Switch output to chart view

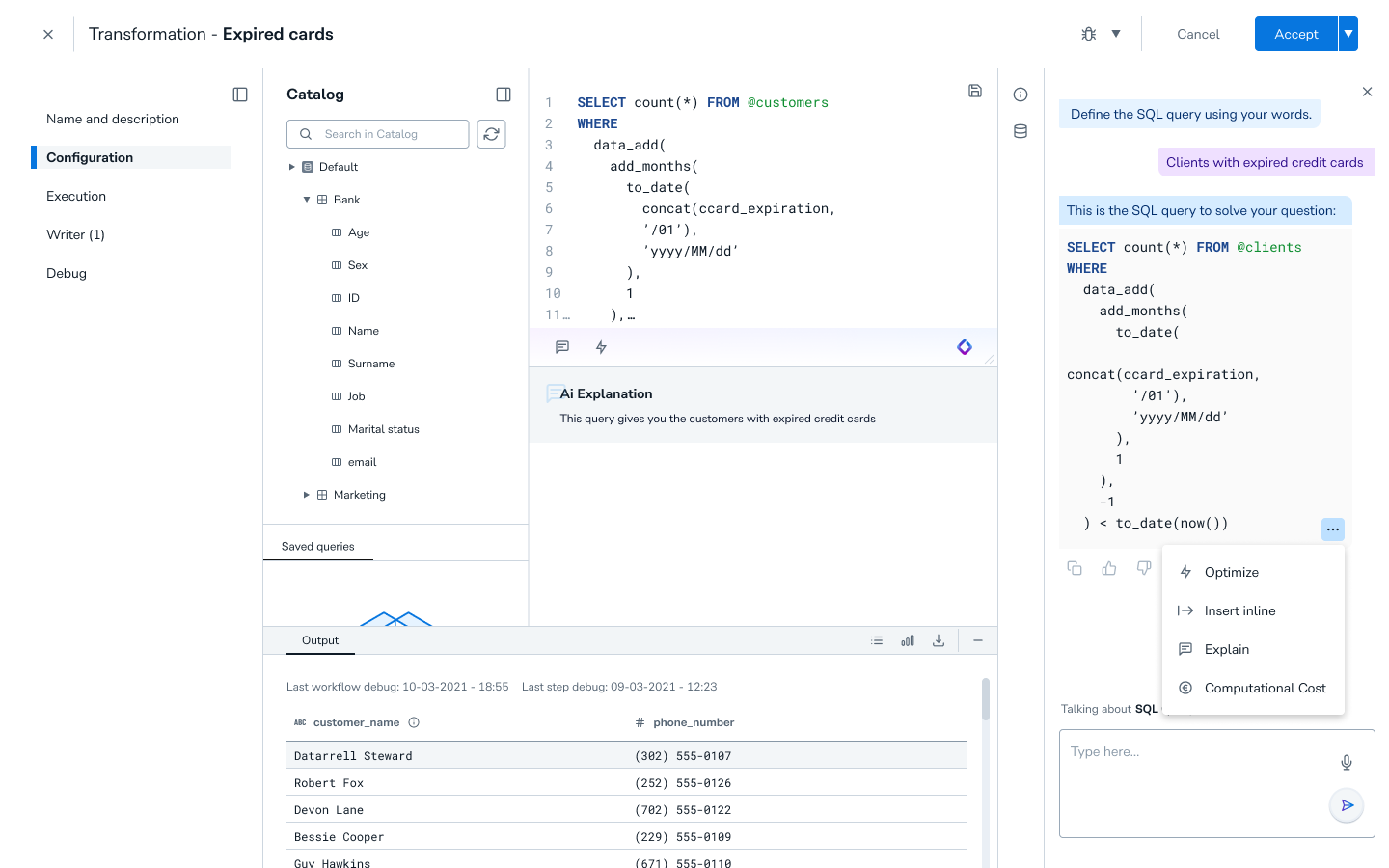(908, 640)
